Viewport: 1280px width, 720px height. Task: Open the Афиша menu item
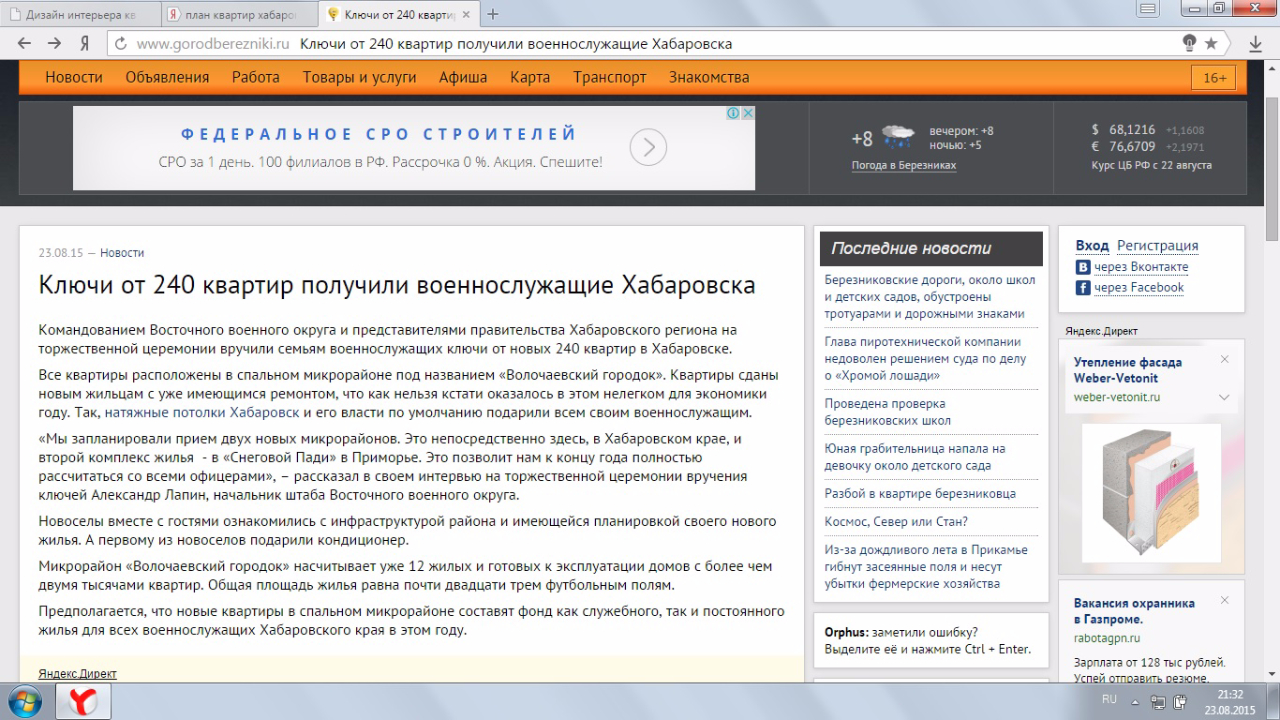pyautogui.click(x=463, y=77)
